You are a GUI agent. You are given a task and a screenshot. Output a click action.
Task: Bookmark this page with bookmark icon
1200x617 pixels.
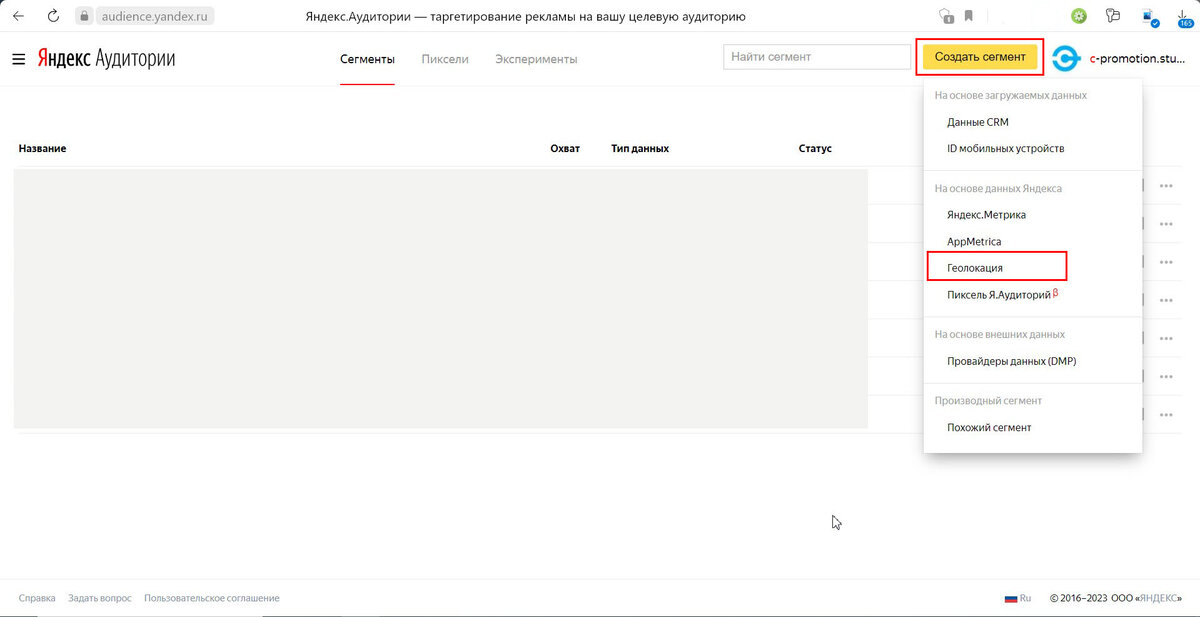[x=969, y=16]
